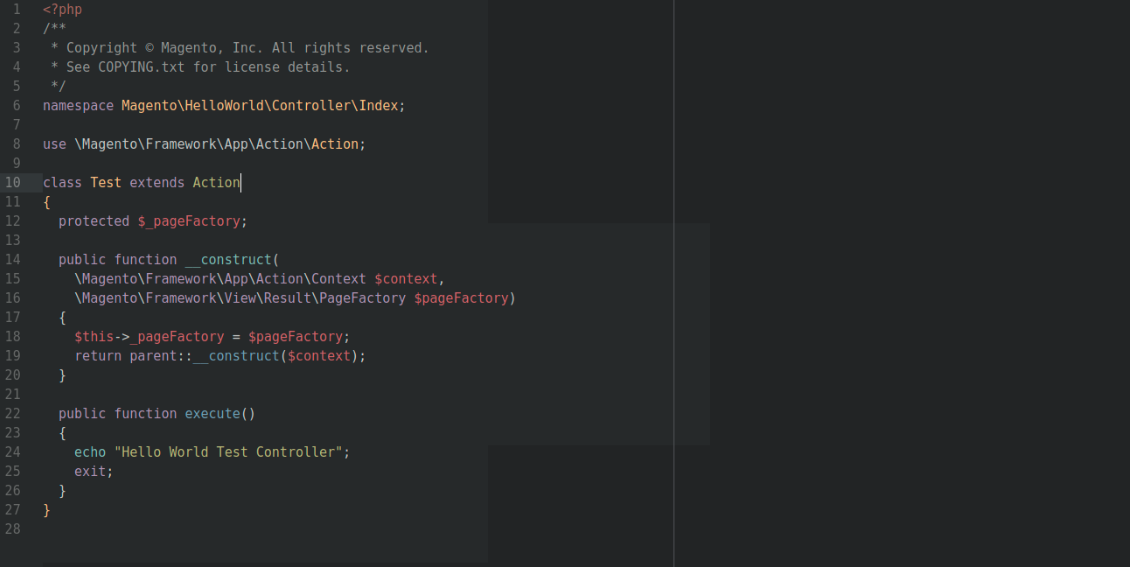Click the "exit" statement on line 25
Viewport: 1130px width, 567px height.
tap(90, 471)
